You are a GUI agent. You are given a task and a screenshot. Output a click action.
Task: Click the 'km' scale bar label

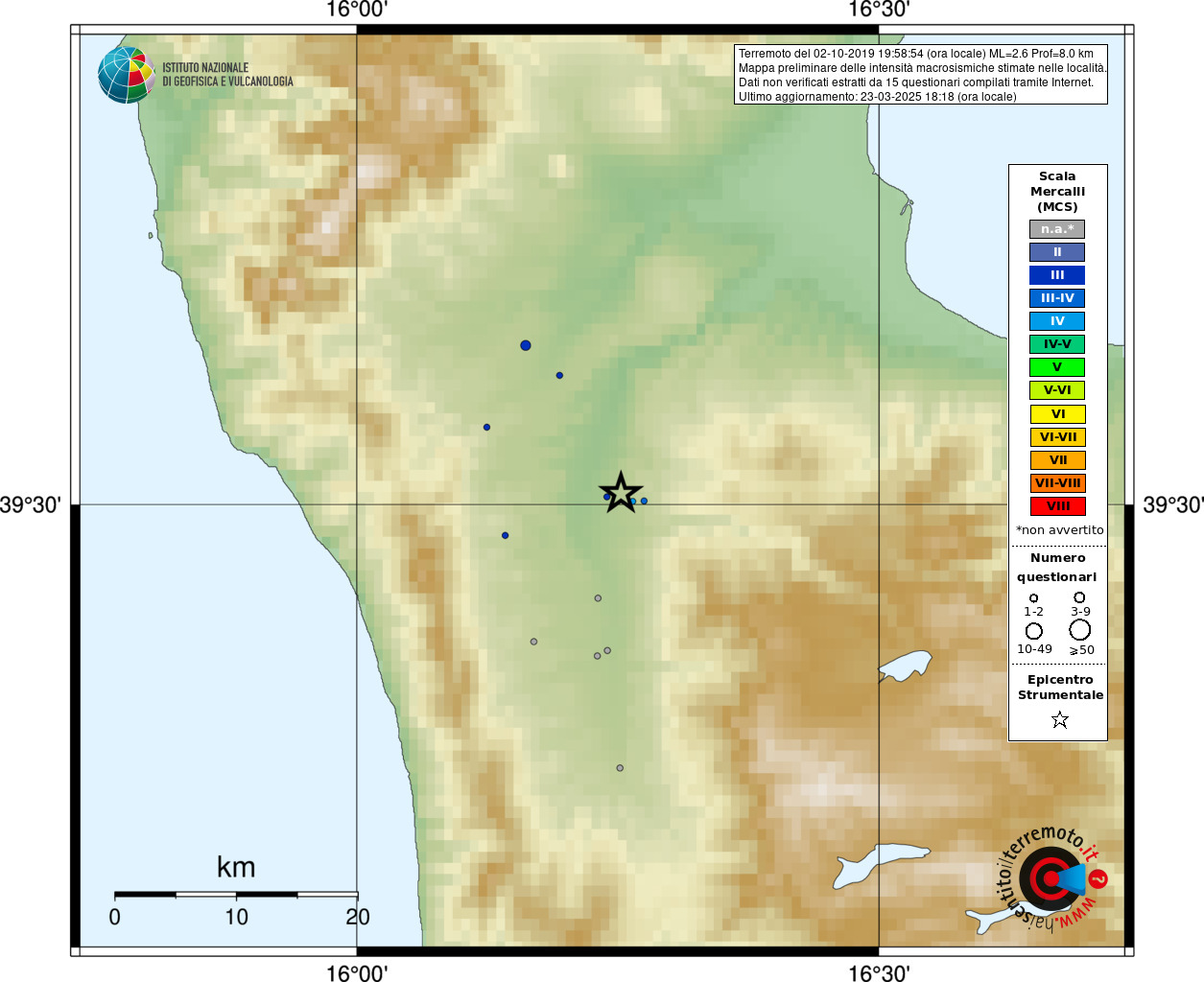[236, 867]
